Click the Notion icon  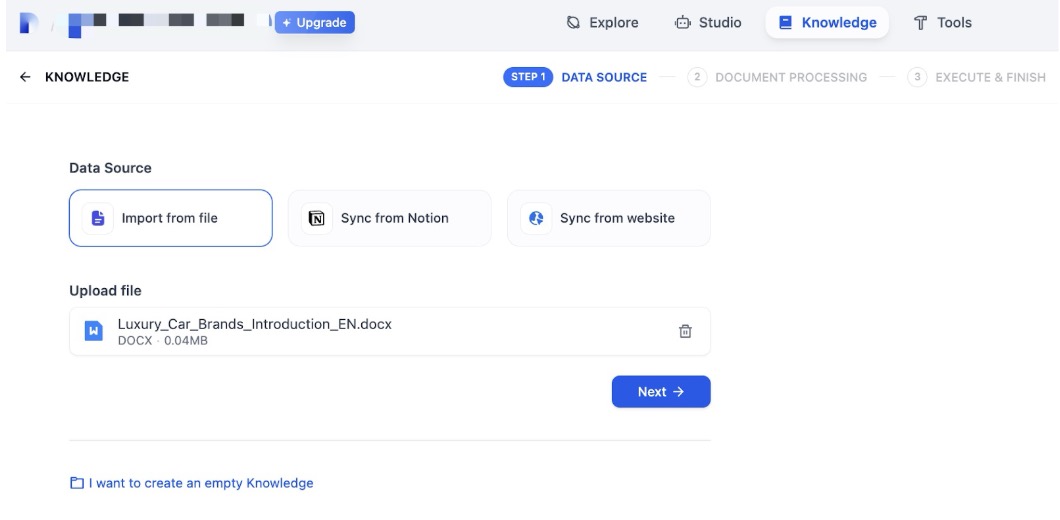click(x=317, y=218)
